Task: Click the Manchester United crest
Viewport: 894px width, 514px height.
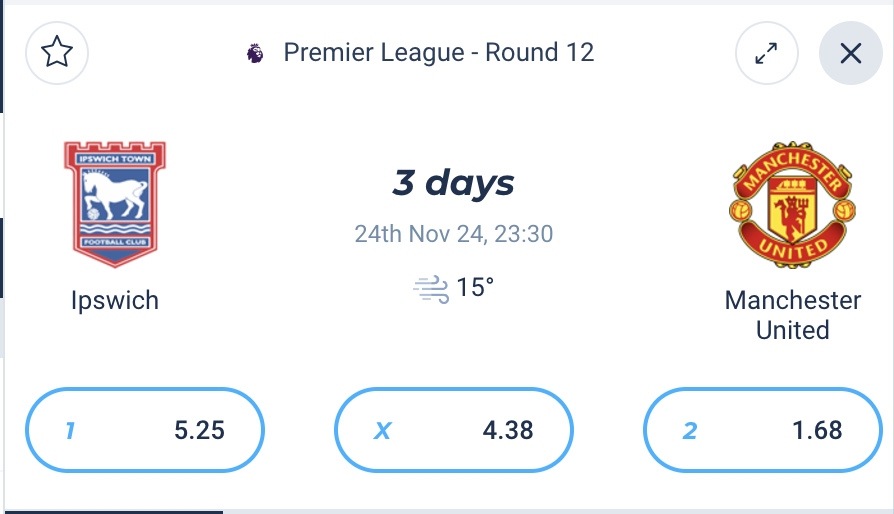Action: point(793,205)
